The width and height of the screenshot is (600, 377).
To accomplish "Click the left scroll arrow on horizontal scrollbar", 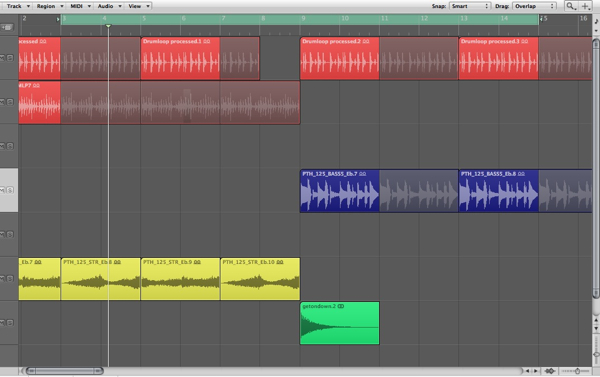I will [527, 370].
